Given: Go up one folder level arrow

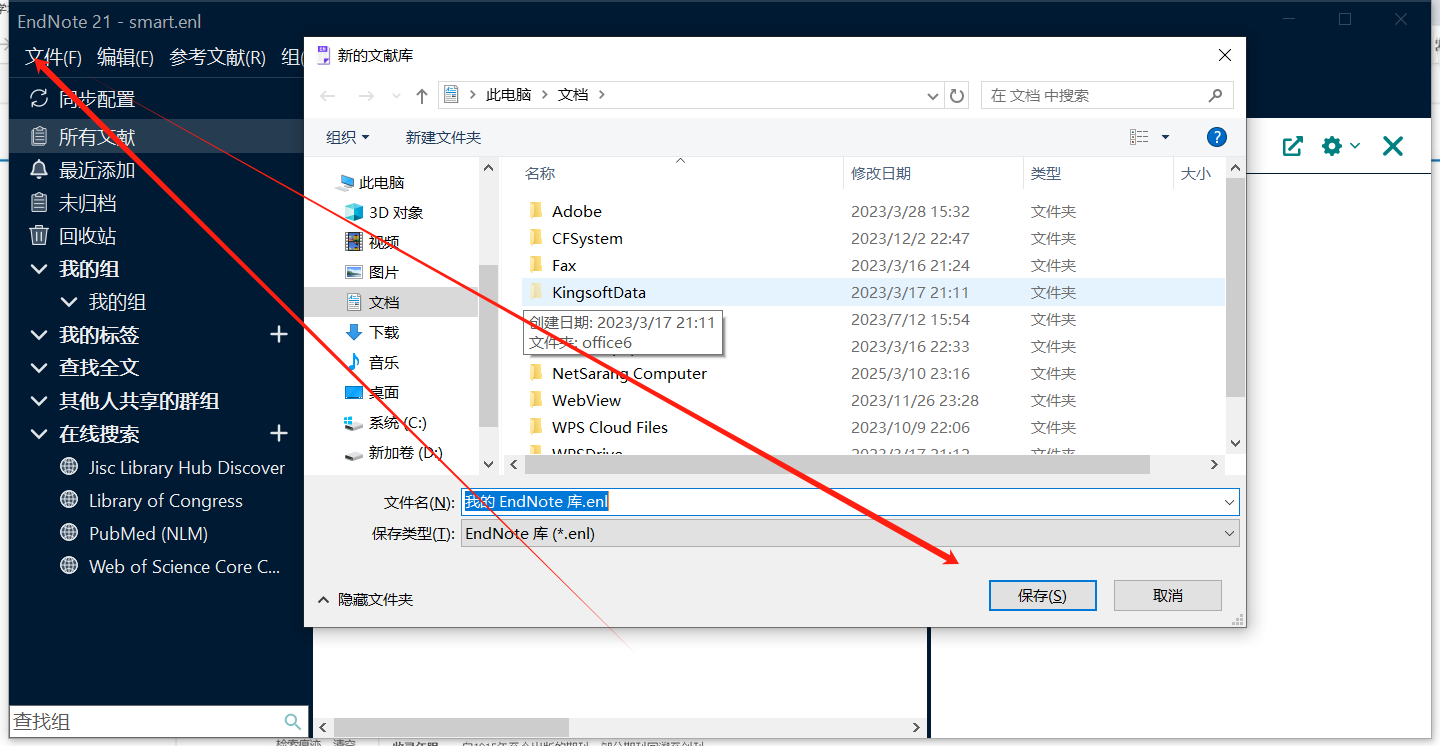Looking at the screenshot, I should coord(422,96).
